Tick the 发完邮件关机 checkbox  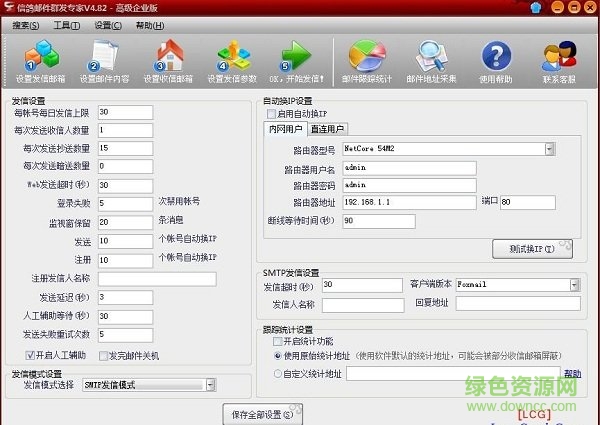click(x=102, y=355)
